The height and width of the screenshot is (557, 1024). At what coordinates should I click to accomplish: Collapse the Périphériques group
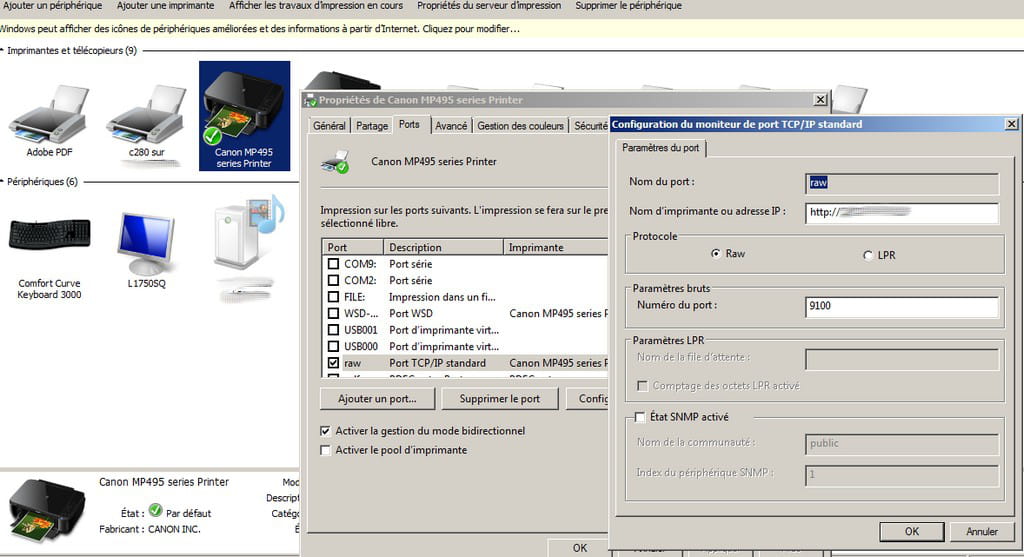coord(3,182)
